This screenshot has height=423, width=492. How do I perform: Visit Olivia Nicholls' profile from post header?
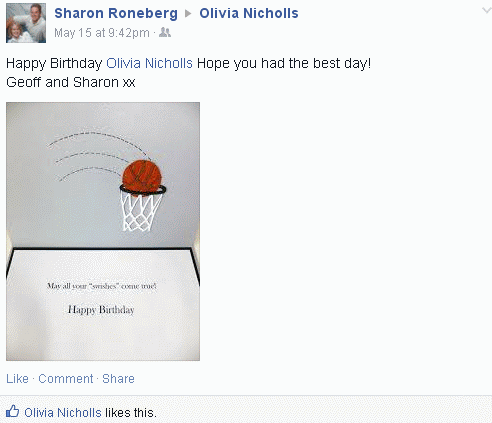click(249, 13)
